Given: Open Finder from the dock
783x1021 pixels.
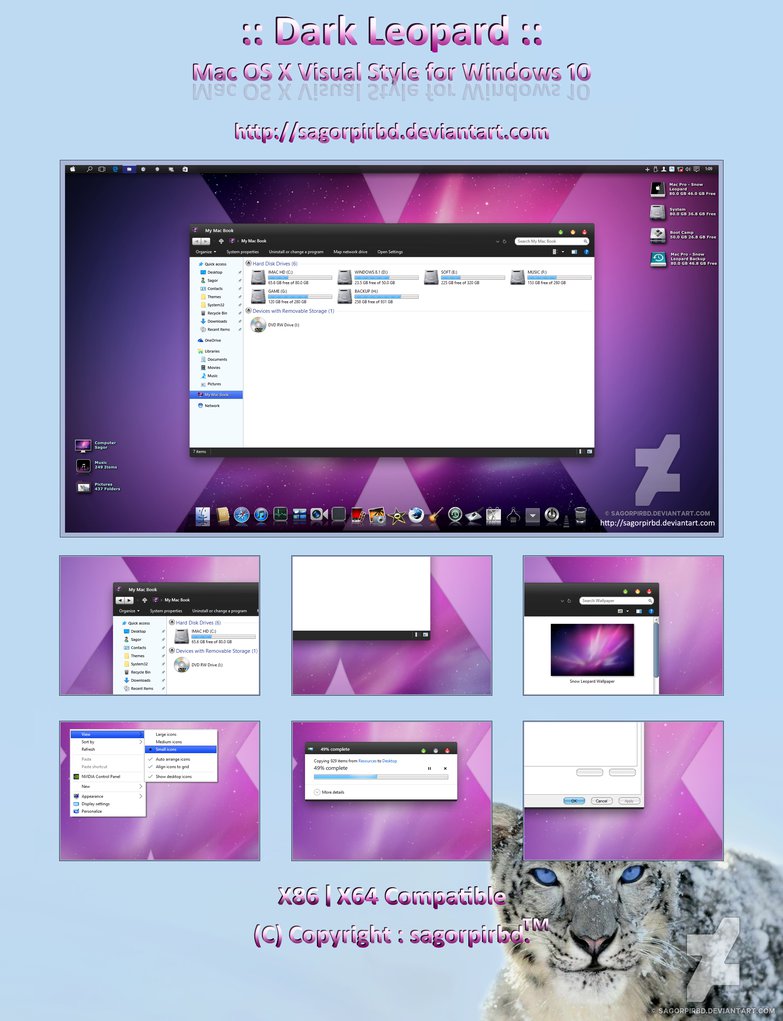Looking at the screenshot, I should coord(203,516).
